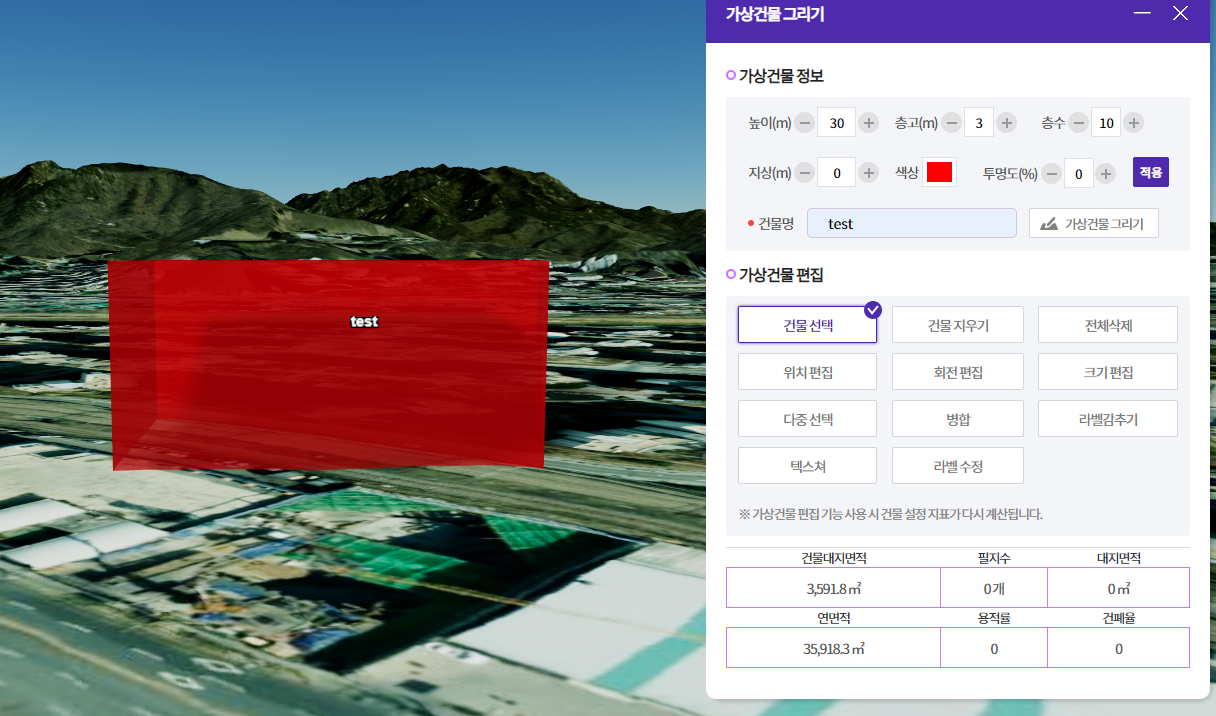The height and width of the screenshot is (716, 1216).
Task: Click the 필지수 value 0개
Action: [x=994, y=588]
